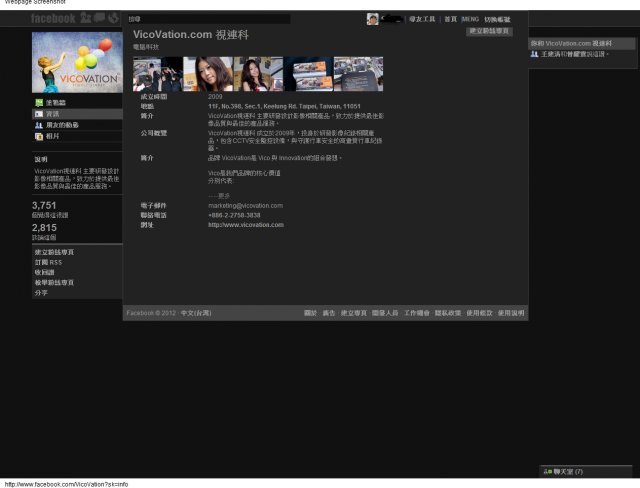
Task: Open 廣告 advertising link in footer
Action: pyautogui.click(x=329, y=313)
